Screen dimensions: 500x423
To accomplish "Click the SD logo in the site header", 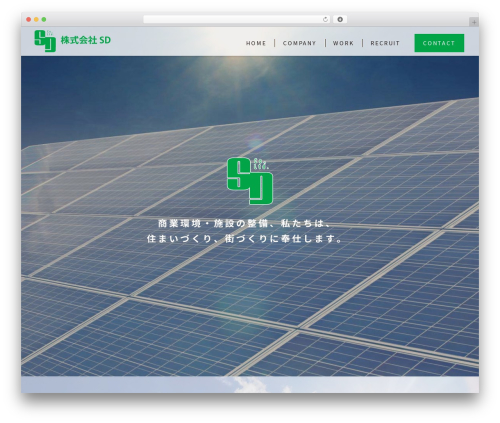I will click(45, 41).
